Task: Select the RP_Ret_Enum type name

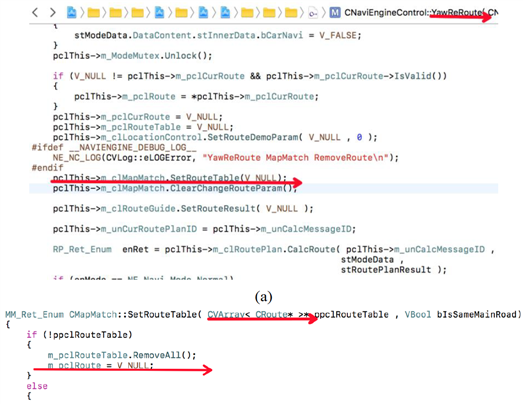Action: point(82,250)
